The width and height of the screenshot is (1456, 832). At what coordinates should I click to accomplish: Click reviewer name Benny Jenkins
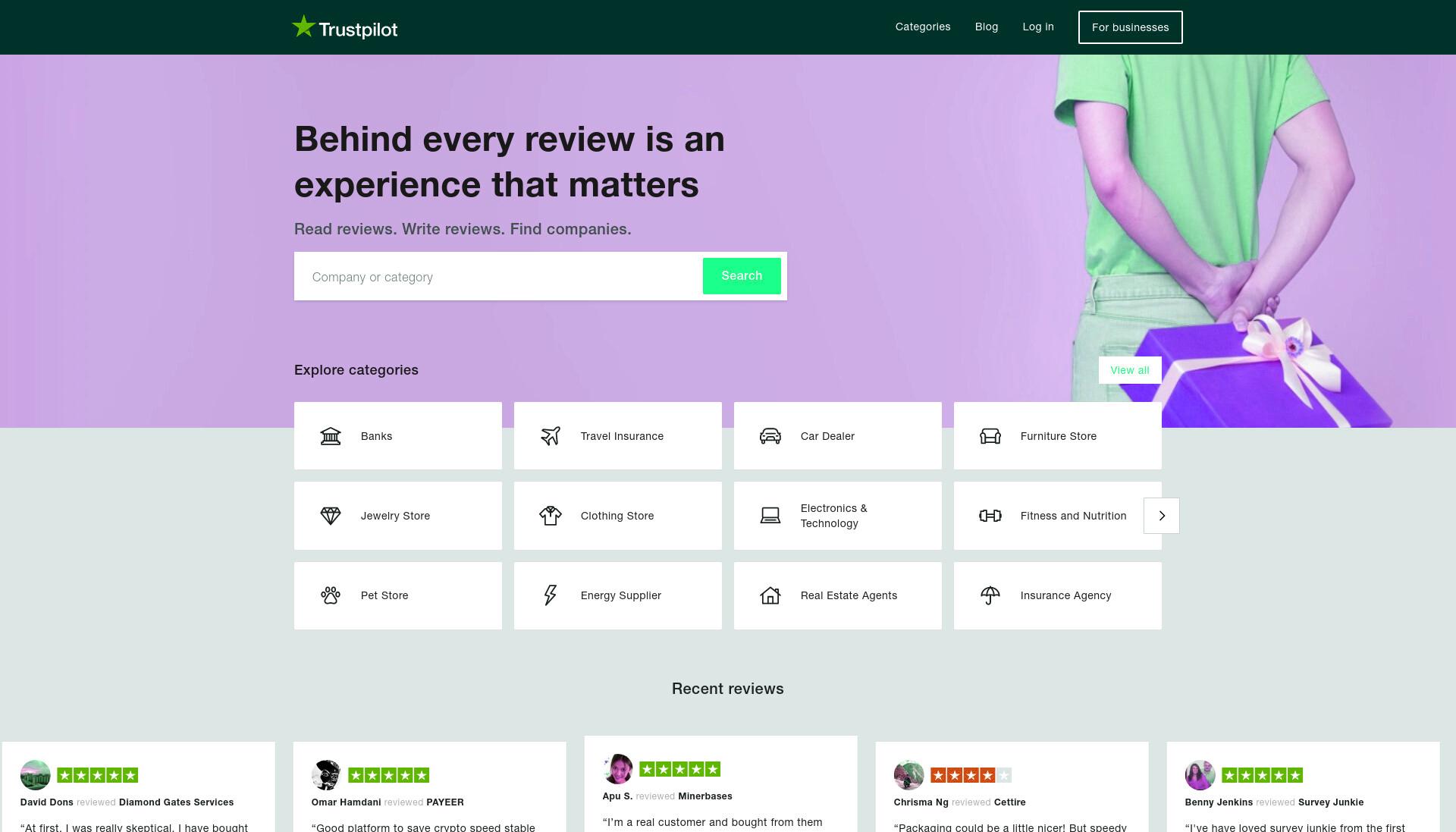pyautogui.click(x=1219, y=802)
